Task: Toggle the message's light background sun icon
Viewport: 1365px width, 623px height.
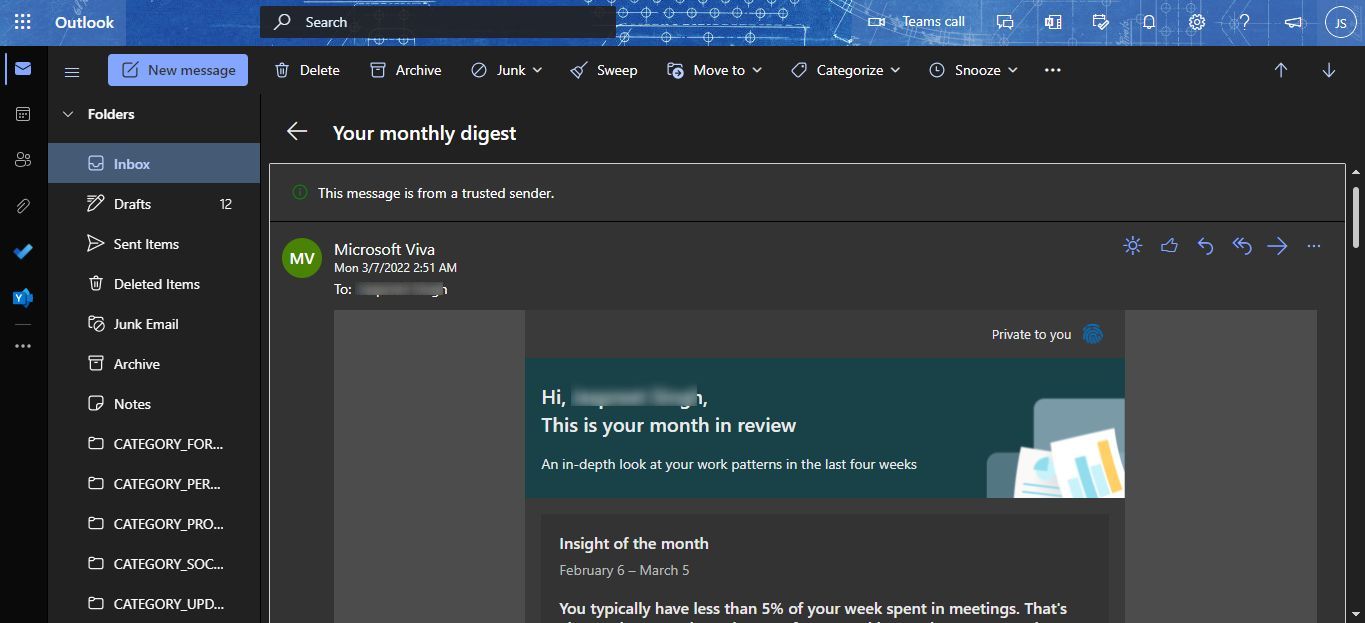Action: coord(1133,246)
